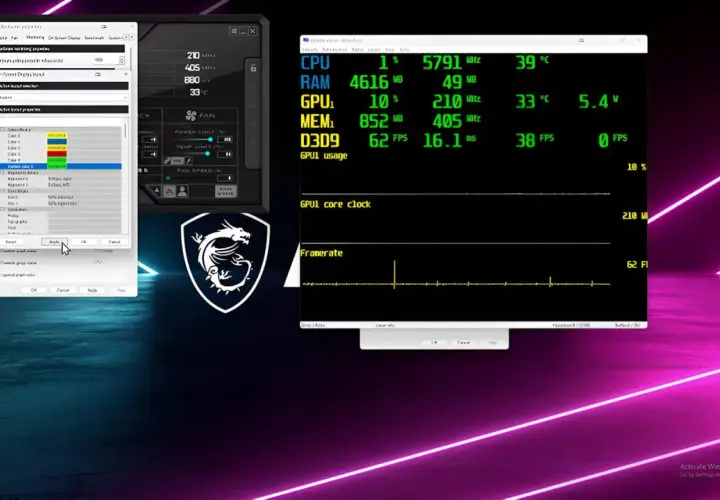Click OK in the dialog behind the hardware monitor window
Viewport: 720px width, 500px height.
click(434, 343)
